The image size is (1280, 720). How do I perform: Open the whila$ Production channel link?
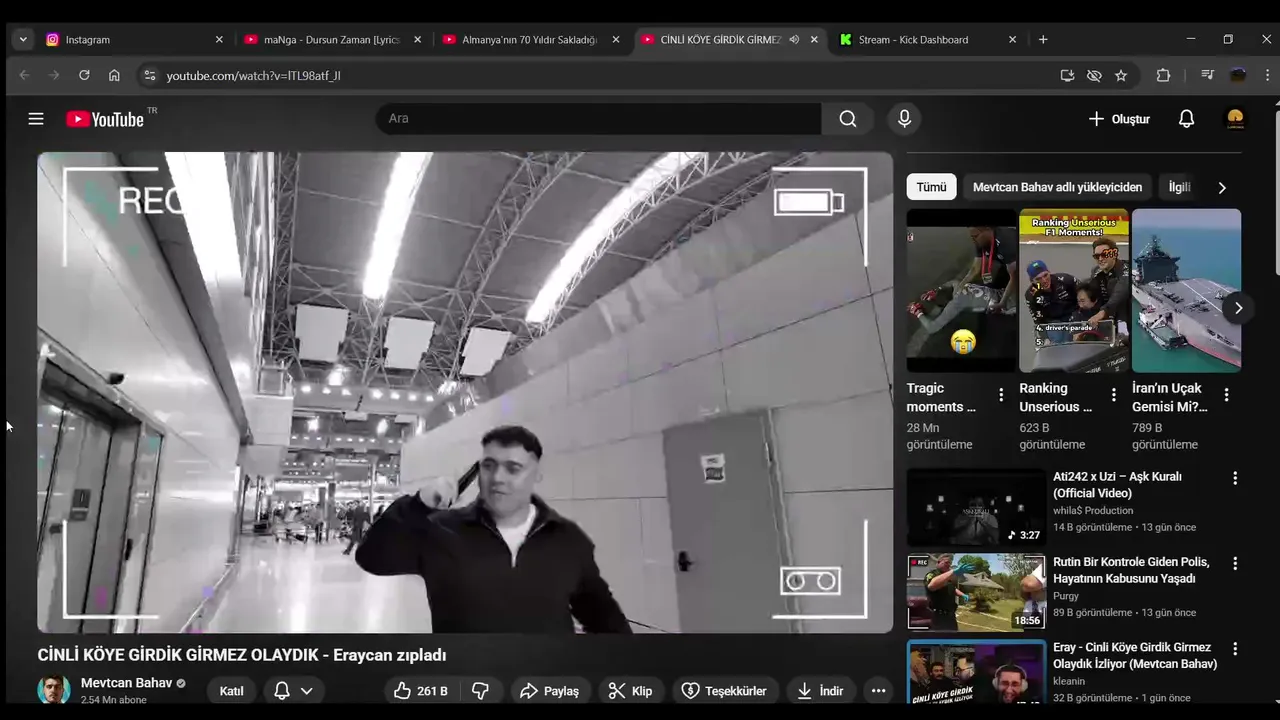(x=1092, y=511)
